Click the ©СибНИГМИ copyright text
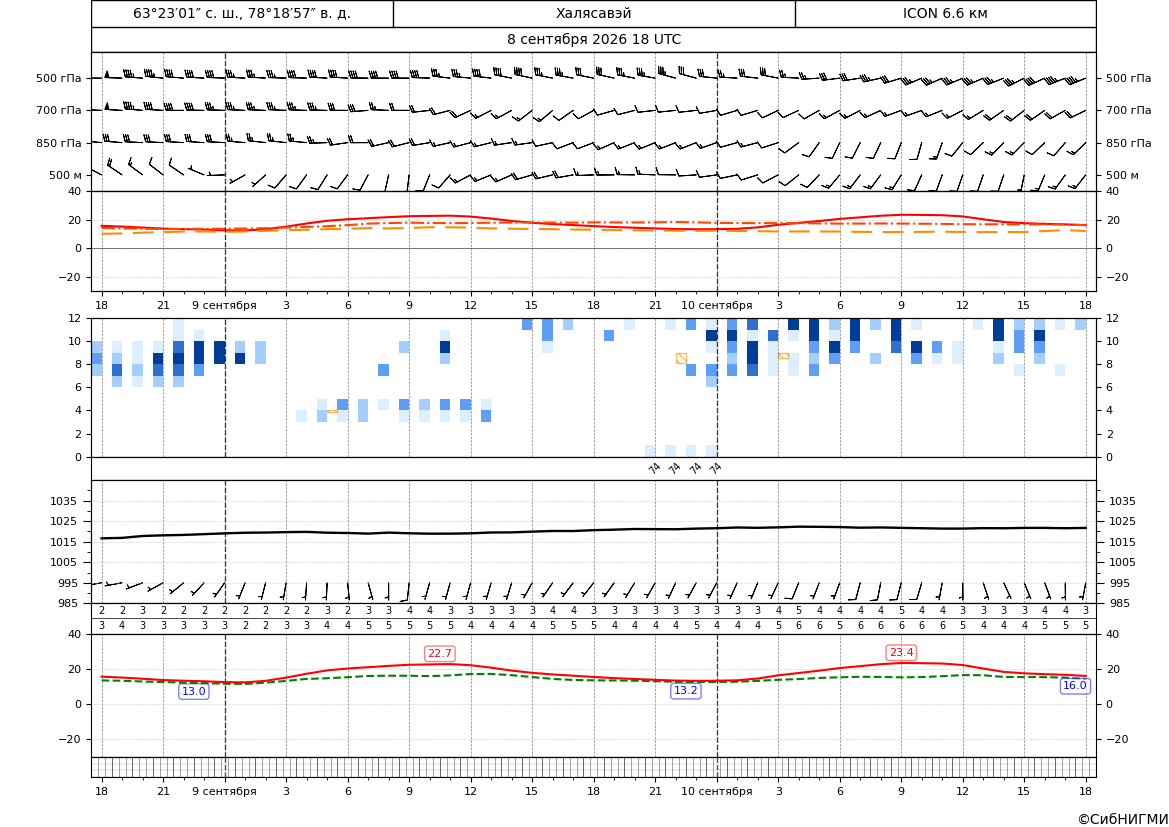Viewport: 1169px width, 827px height. click(1123, 819)
